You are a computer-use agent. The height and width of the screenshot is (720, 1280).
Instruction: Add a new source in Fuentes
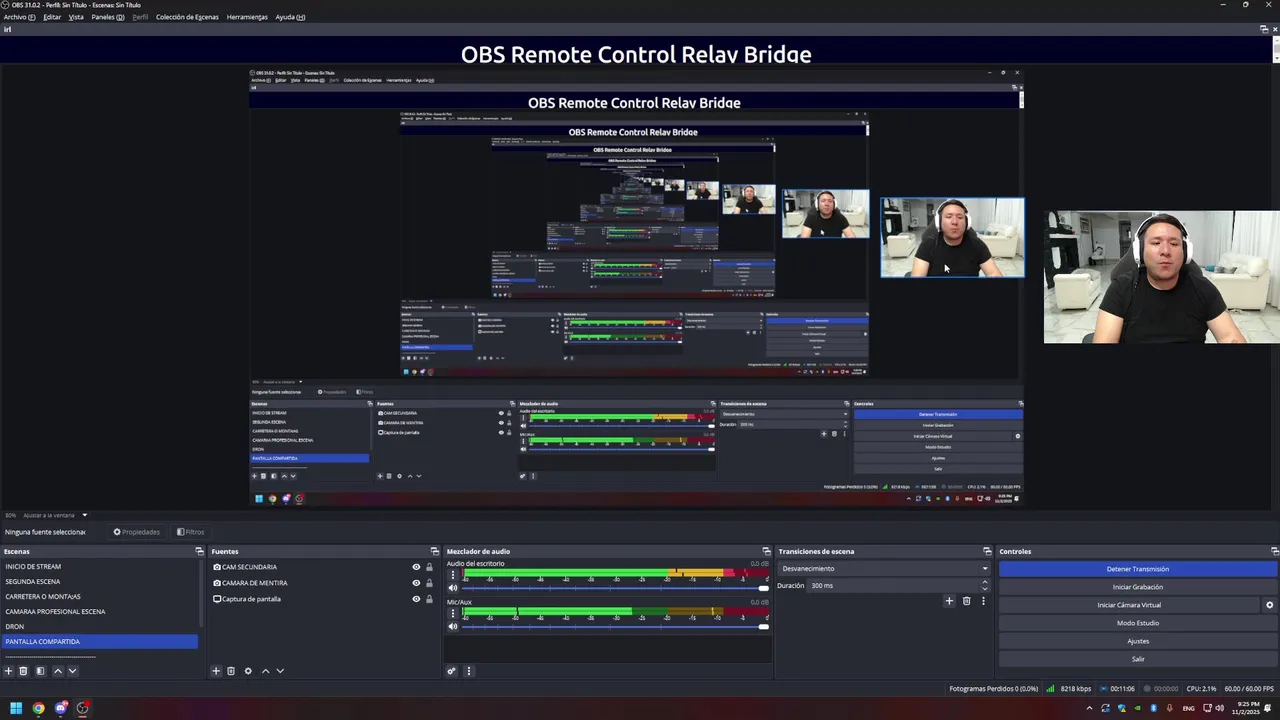[216, 671]
